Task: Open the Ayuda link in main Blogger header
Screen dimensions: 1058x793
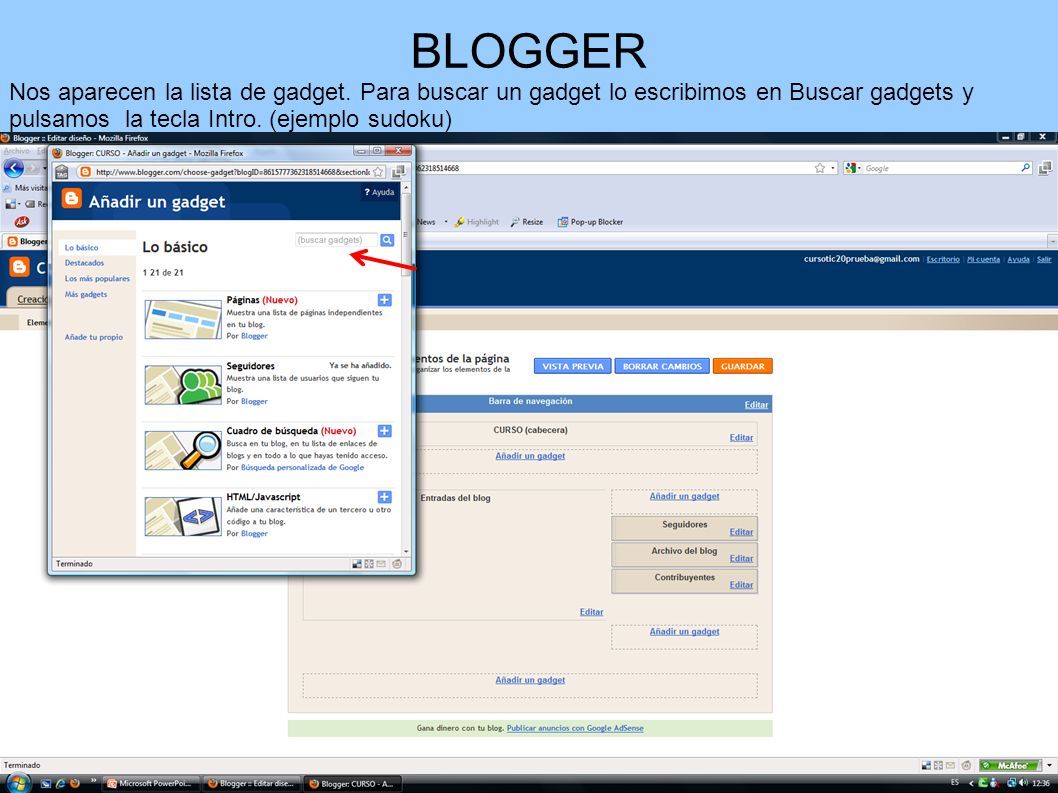Action: [x=1018, y=259]
